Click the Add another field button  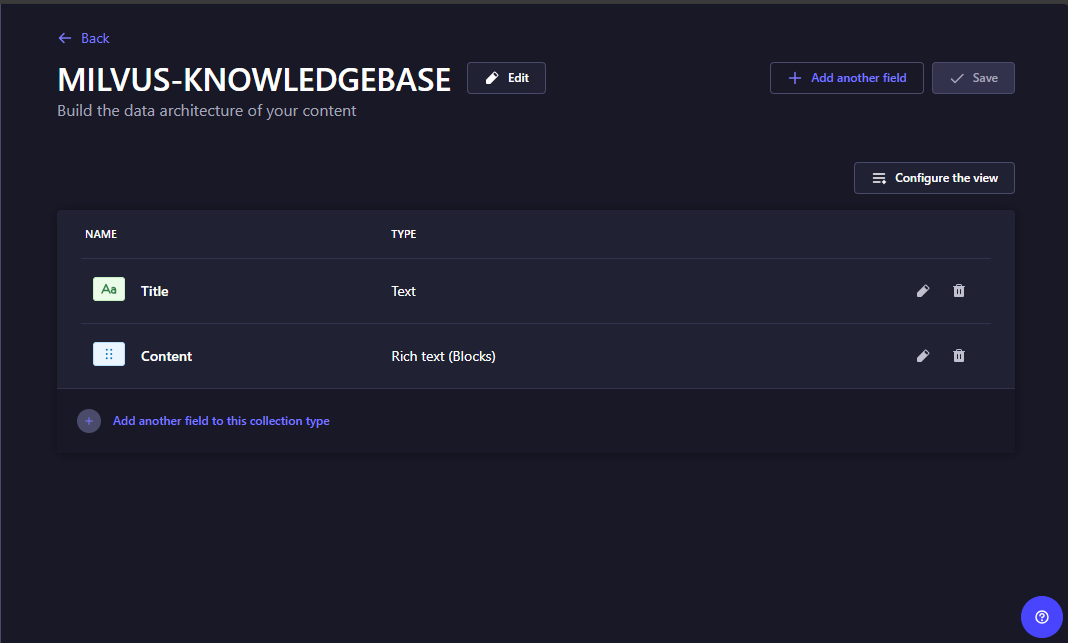(846, 78)
